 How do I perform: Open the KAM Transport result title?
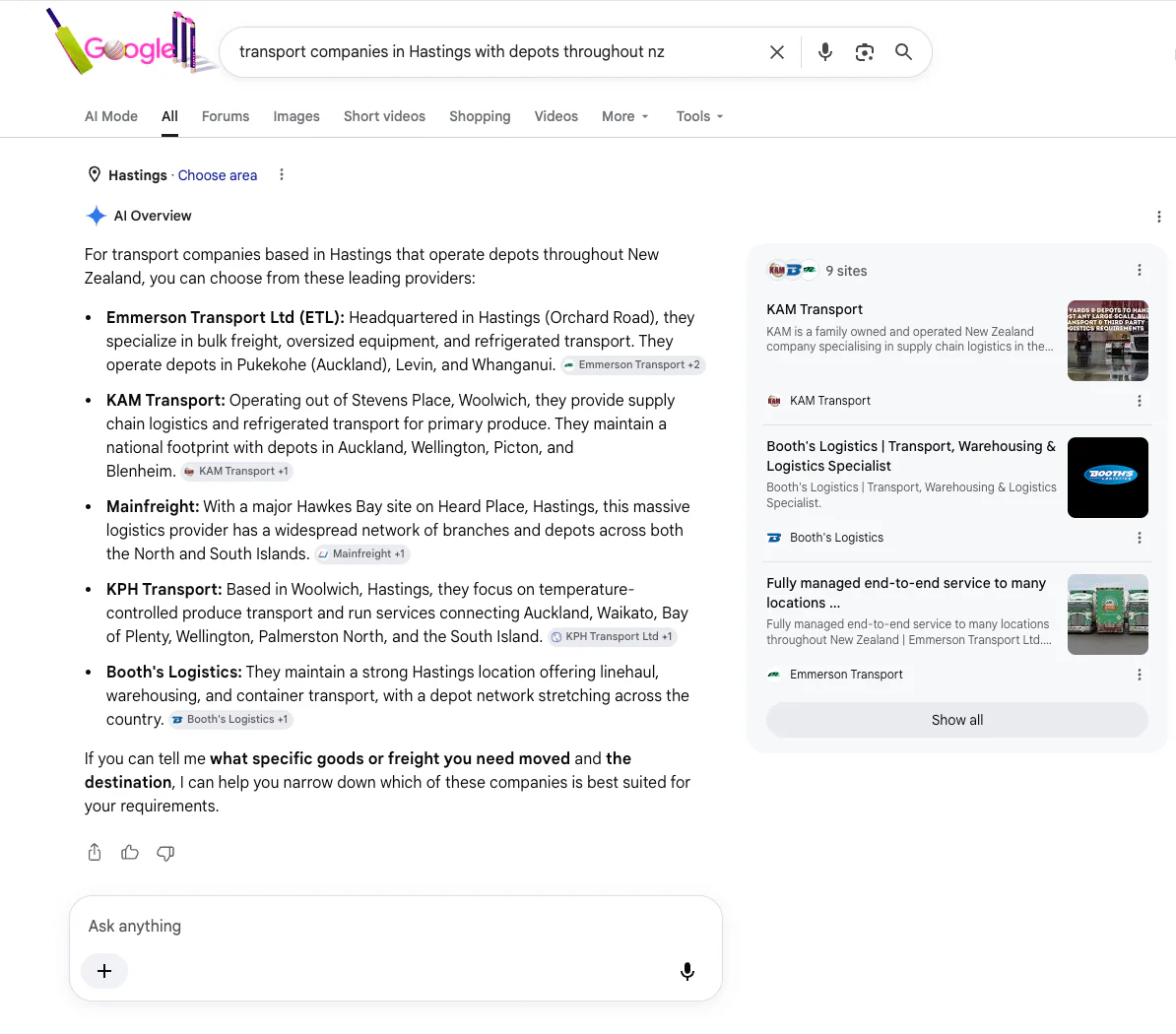815,309
